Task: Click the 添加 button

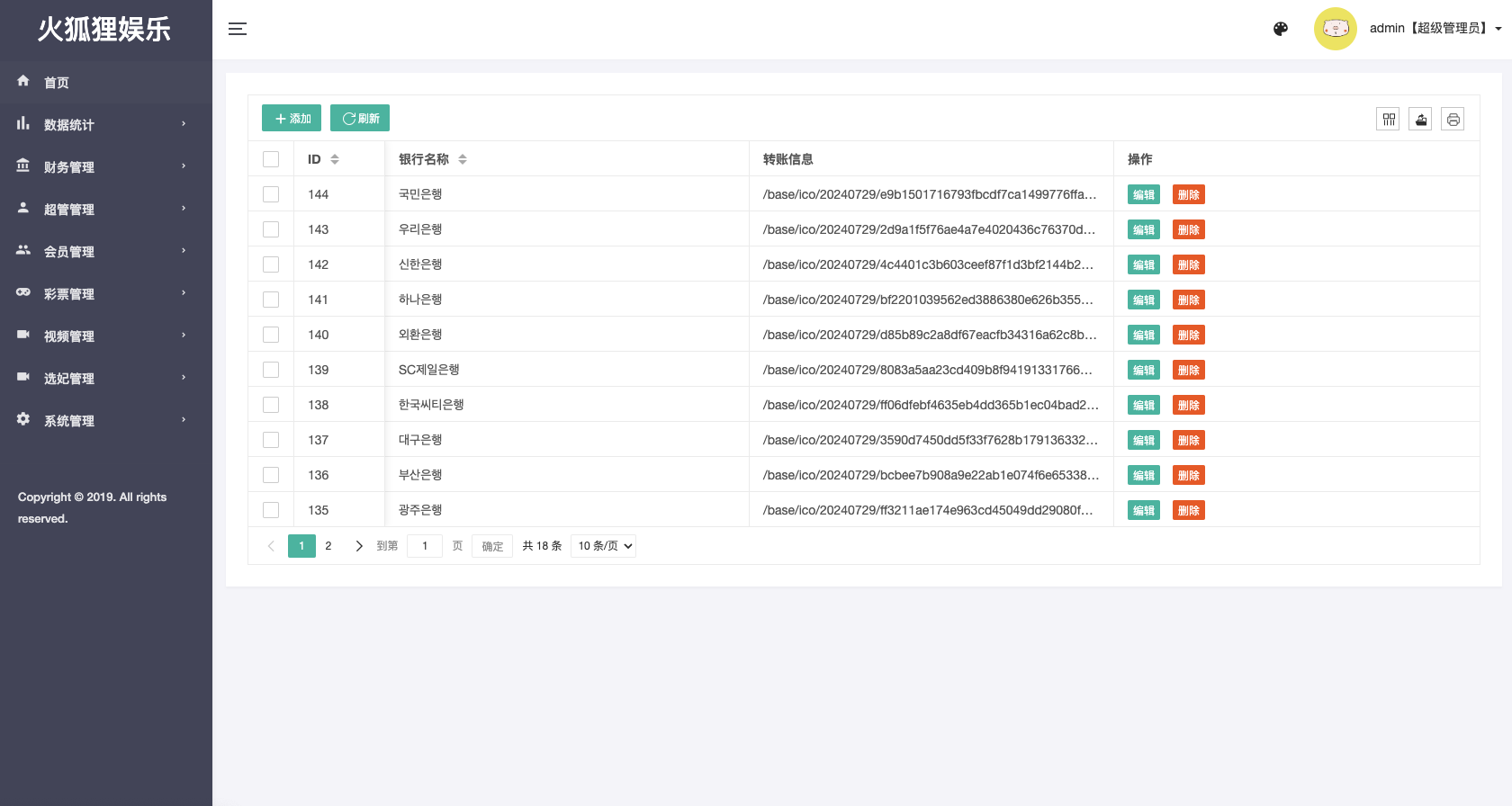Action: click(x=292, y=119)
